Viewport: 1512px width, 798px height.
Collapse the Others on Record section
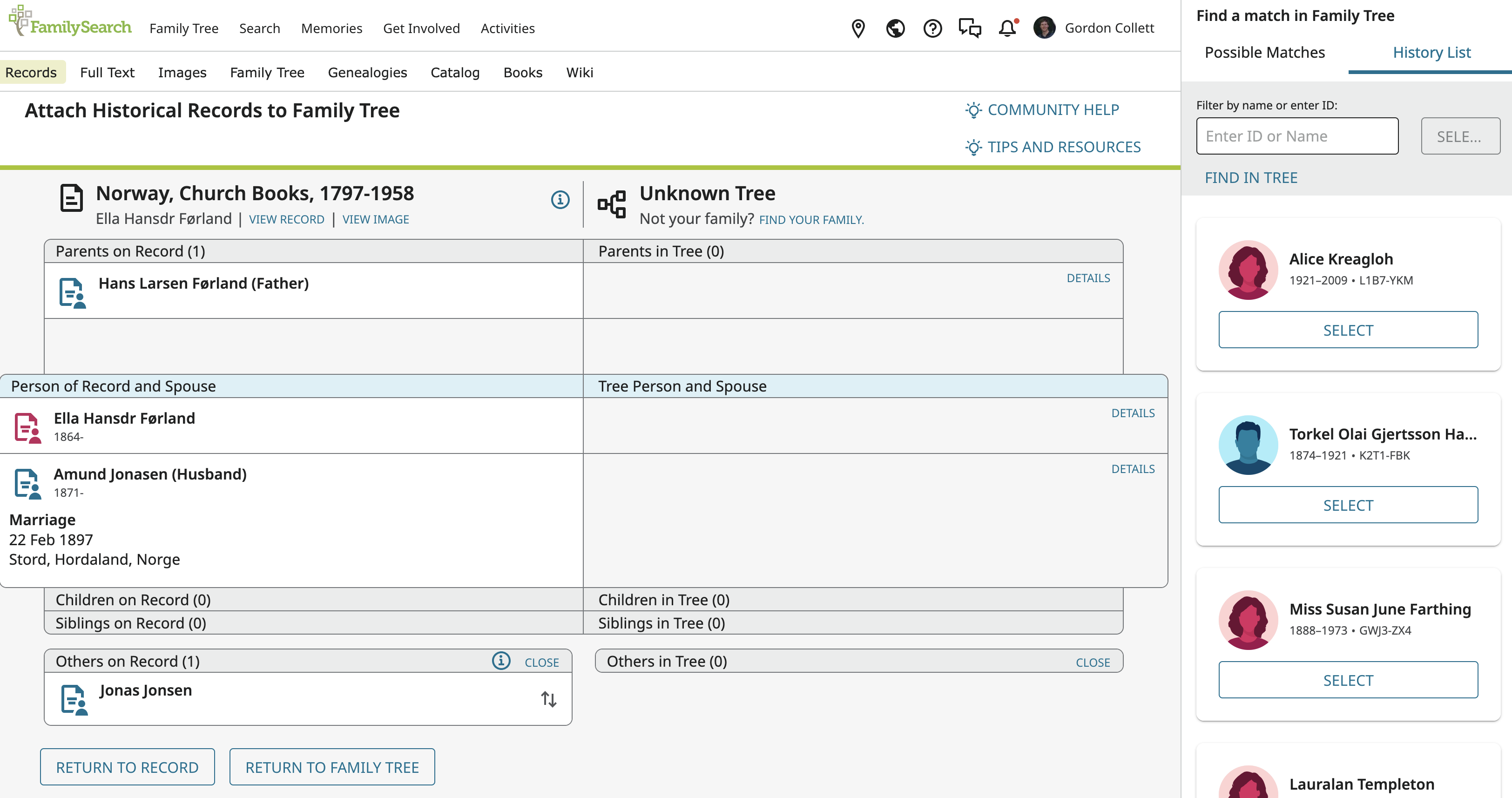click(x=541, y=663)
